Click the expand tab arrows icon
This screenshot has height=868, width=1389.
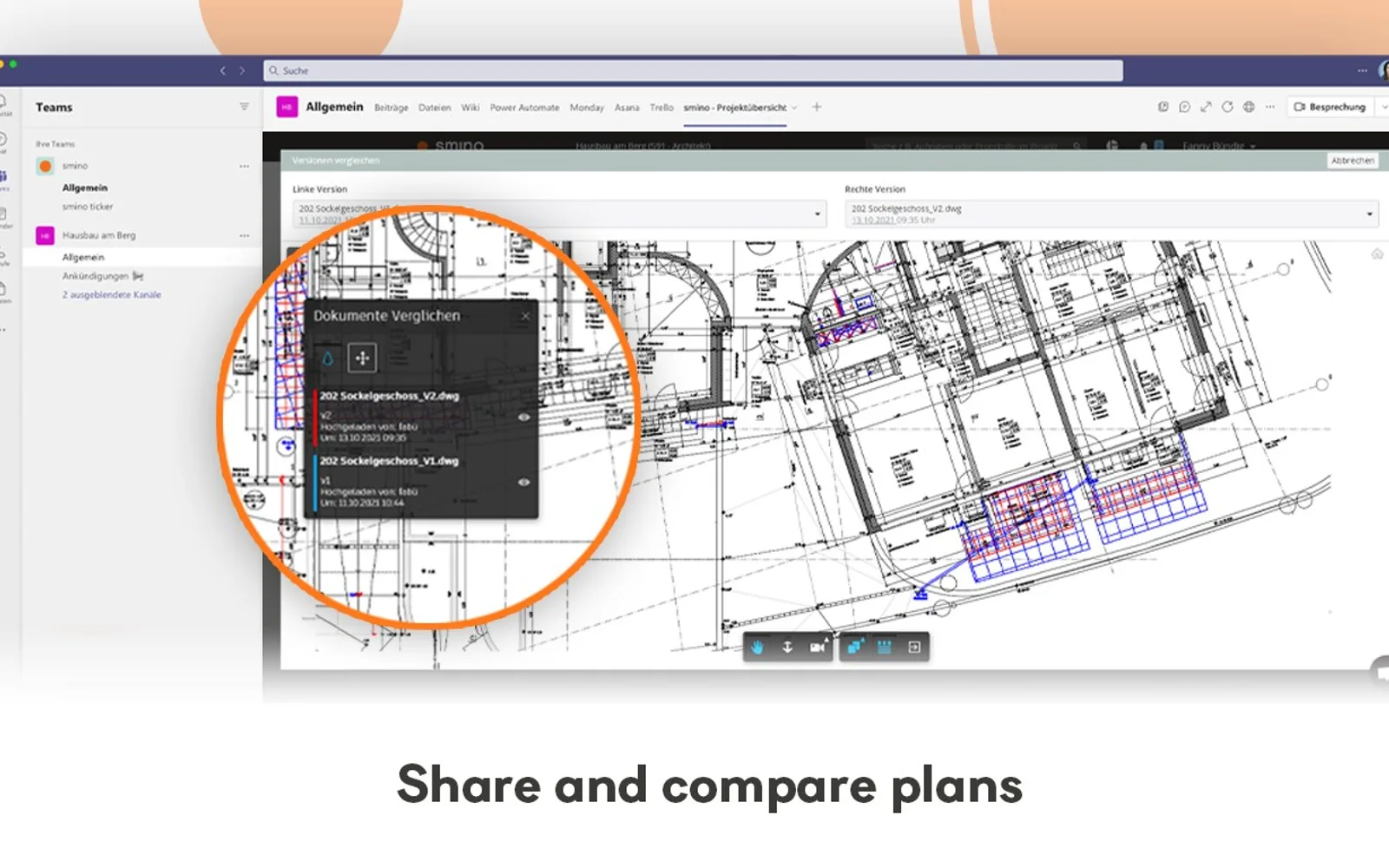pyautogui.click(x=1206, y=107)
